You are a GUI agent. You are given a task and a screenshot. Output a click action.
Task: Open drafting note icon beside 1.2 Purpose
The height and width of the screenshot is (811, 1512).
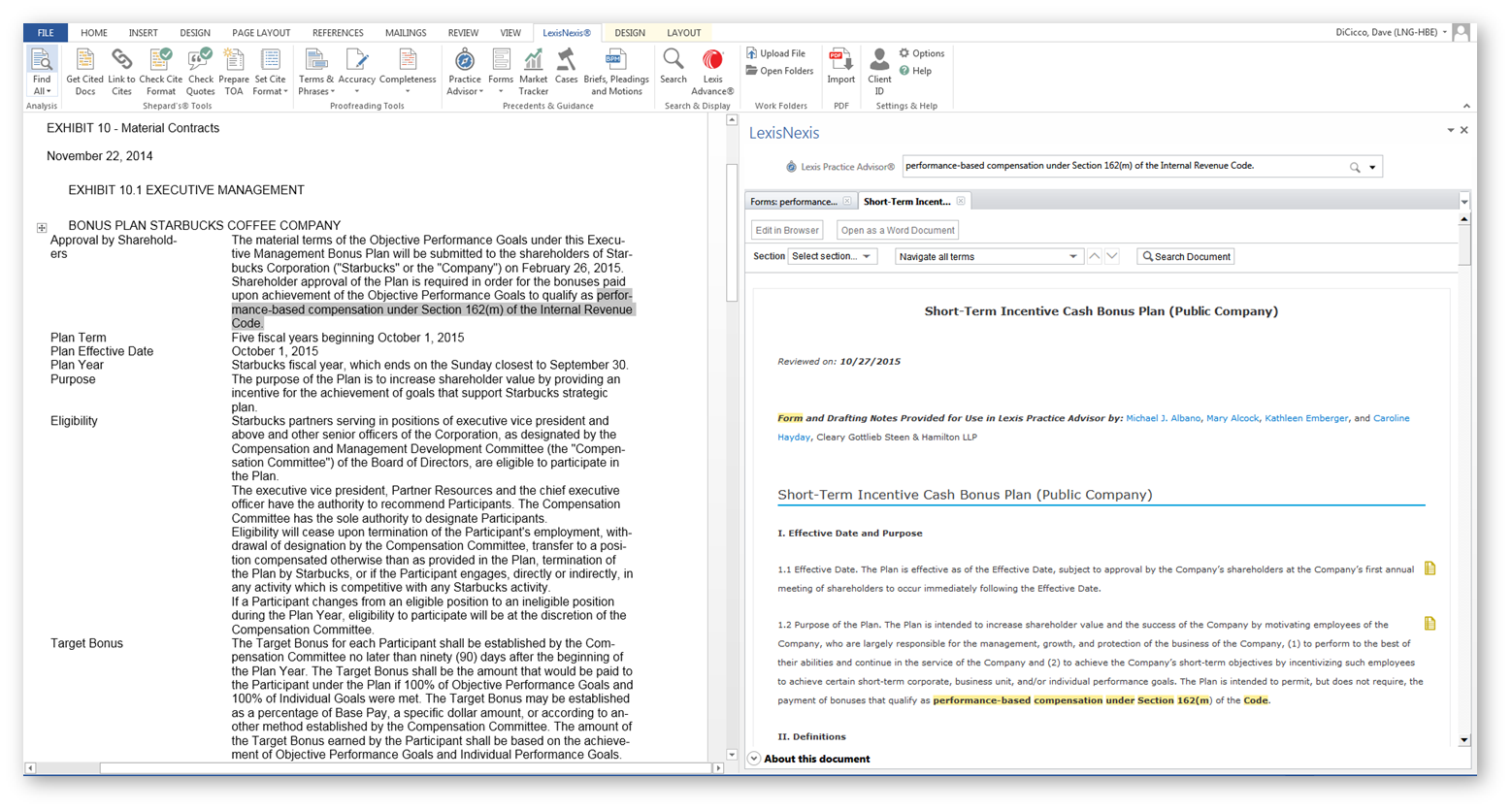tap(1430, 624)
